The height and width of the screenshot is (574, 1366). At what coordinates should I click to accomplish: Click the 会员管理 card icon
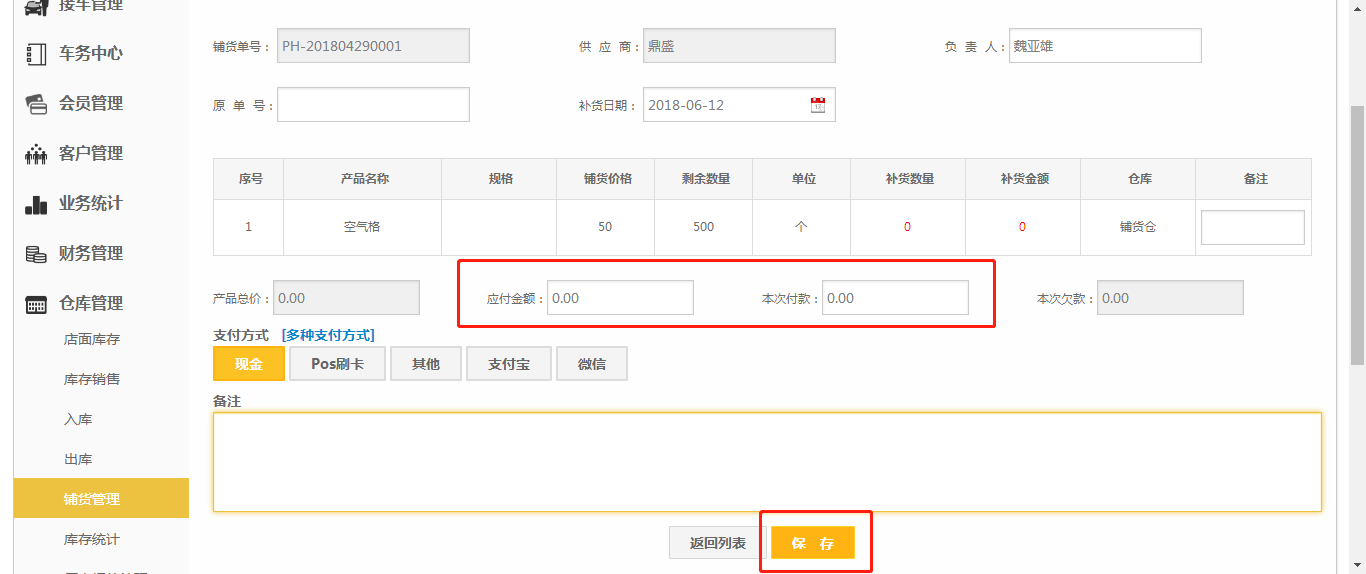(36, 104)
